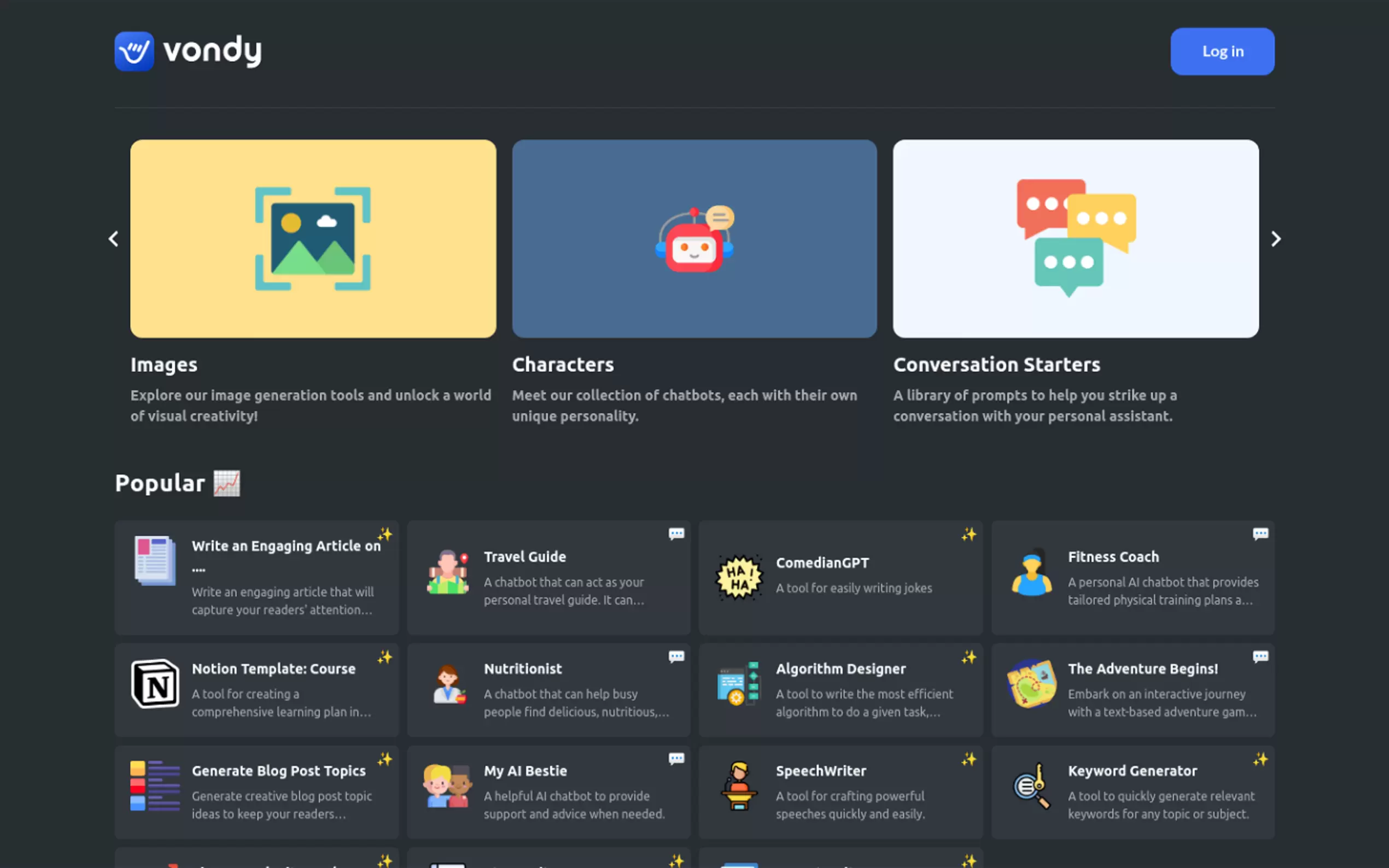Viewport: 1389px width, 868px height.
Task: Open the Characters robot thumbnail
Action: click(x=694, y=238)
